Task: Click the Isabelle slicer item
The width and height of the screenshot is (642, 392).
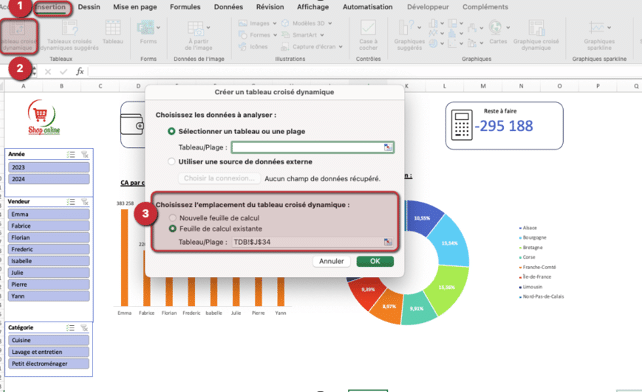Action: (49, 261)
